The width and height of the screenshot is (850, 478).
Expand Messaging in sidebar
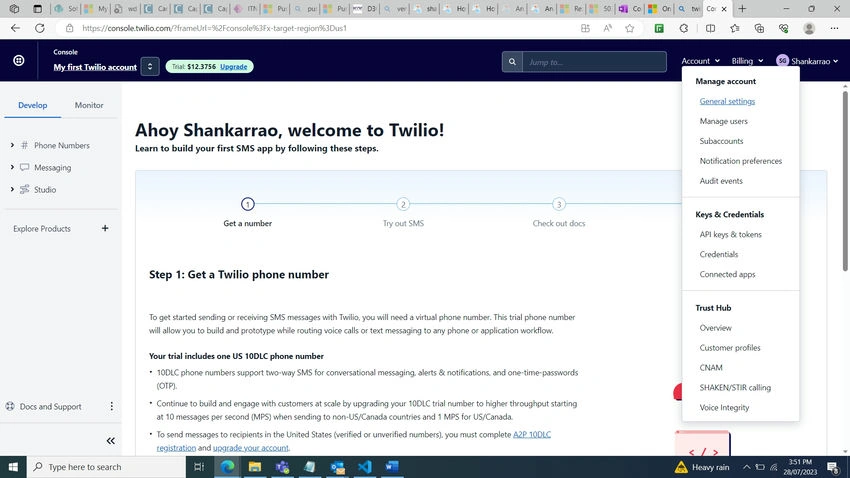coord(12,167)
